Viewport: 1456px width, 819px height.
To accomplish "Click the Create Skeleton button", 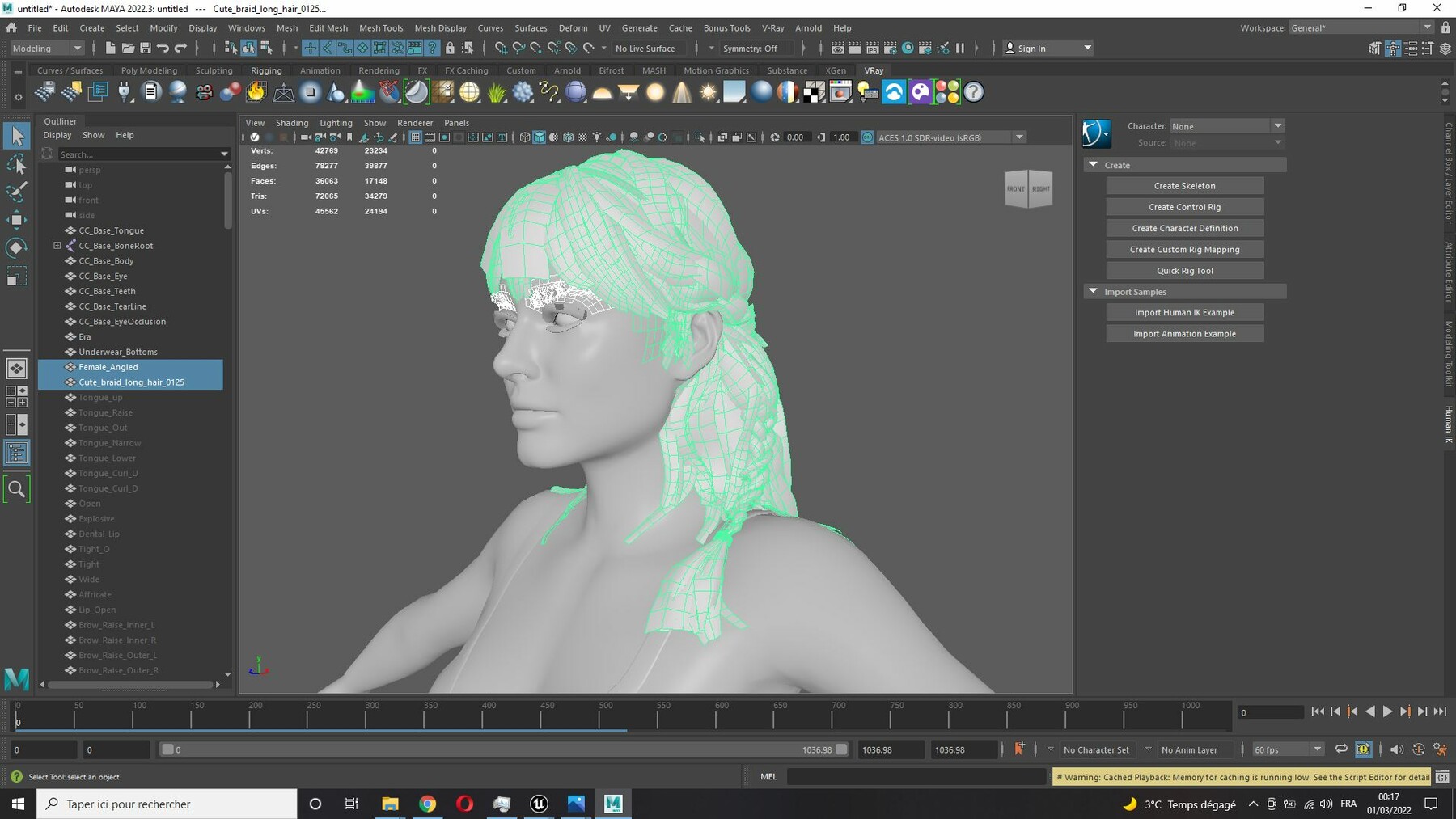I will click(1184, 186).
